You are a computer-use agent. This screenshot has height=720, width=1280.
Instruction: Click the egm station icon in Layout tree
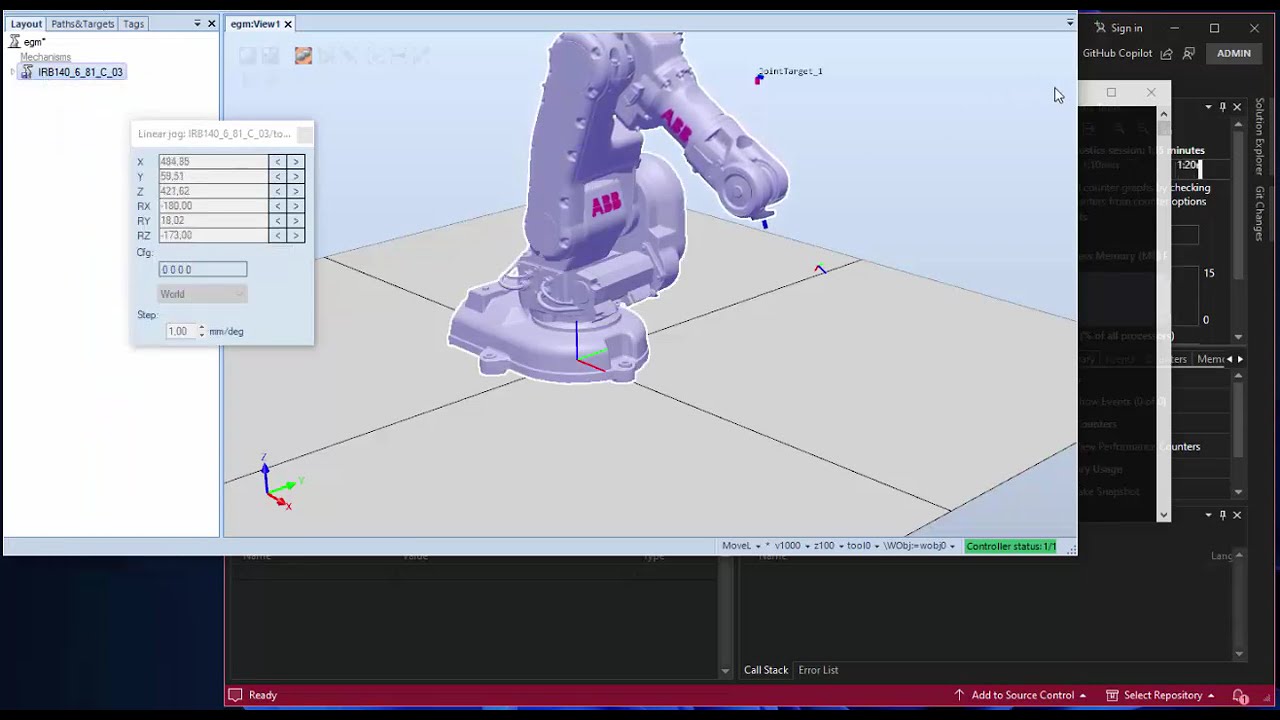(x=15, y=42)
